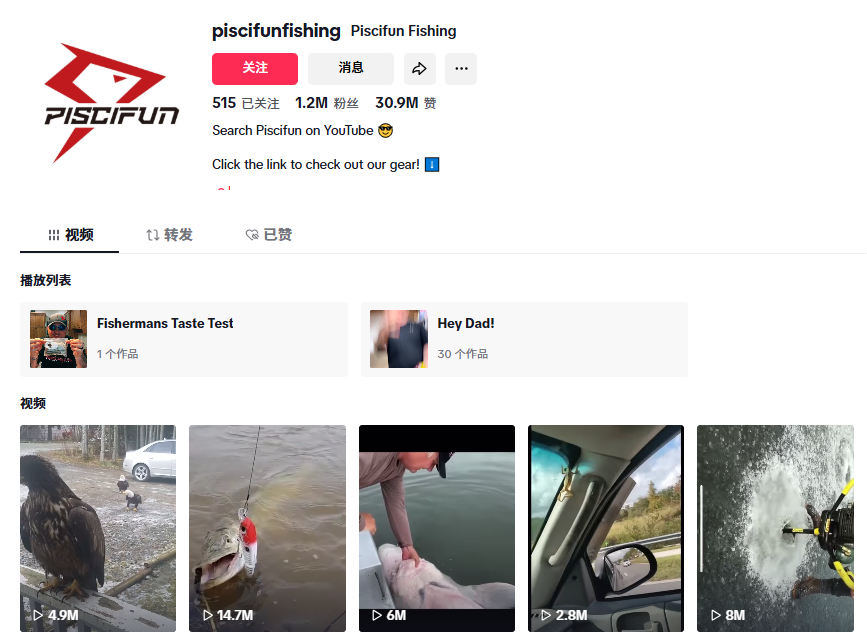Viewport: 867px width, 643px height.
Task: Open the Hey Dad! playlist
Action: [x=524, y=339]
